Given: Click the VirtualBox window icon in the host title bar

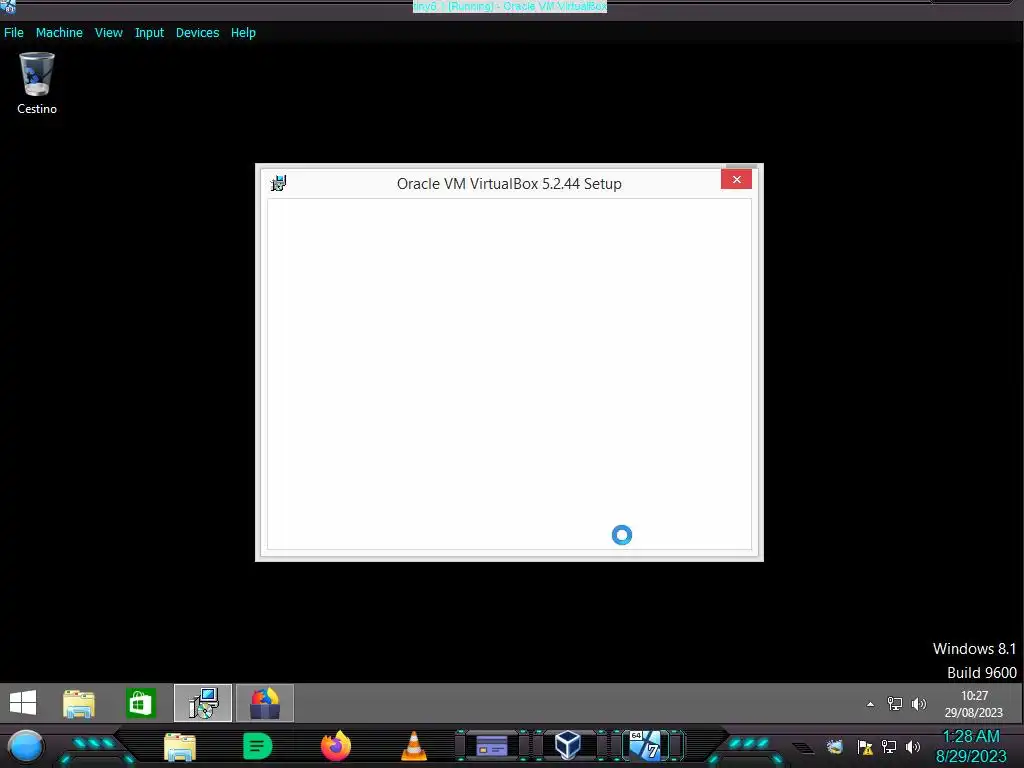Looking at the screenshot, I should pyautogui.click(x=8, y=7).
